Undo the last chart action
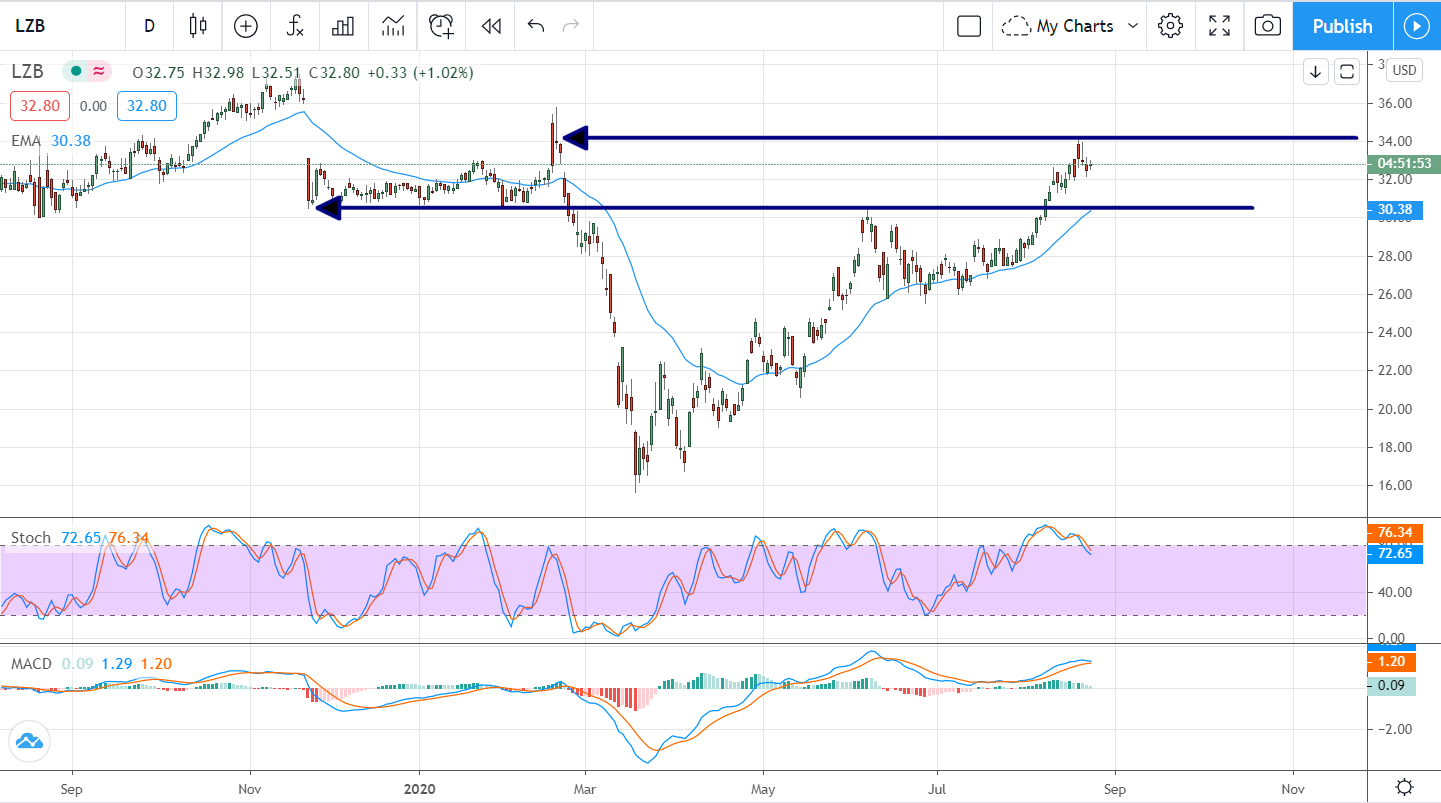Image resolution: width=1441 pixels, height=803 pixels. click(535, 26)
